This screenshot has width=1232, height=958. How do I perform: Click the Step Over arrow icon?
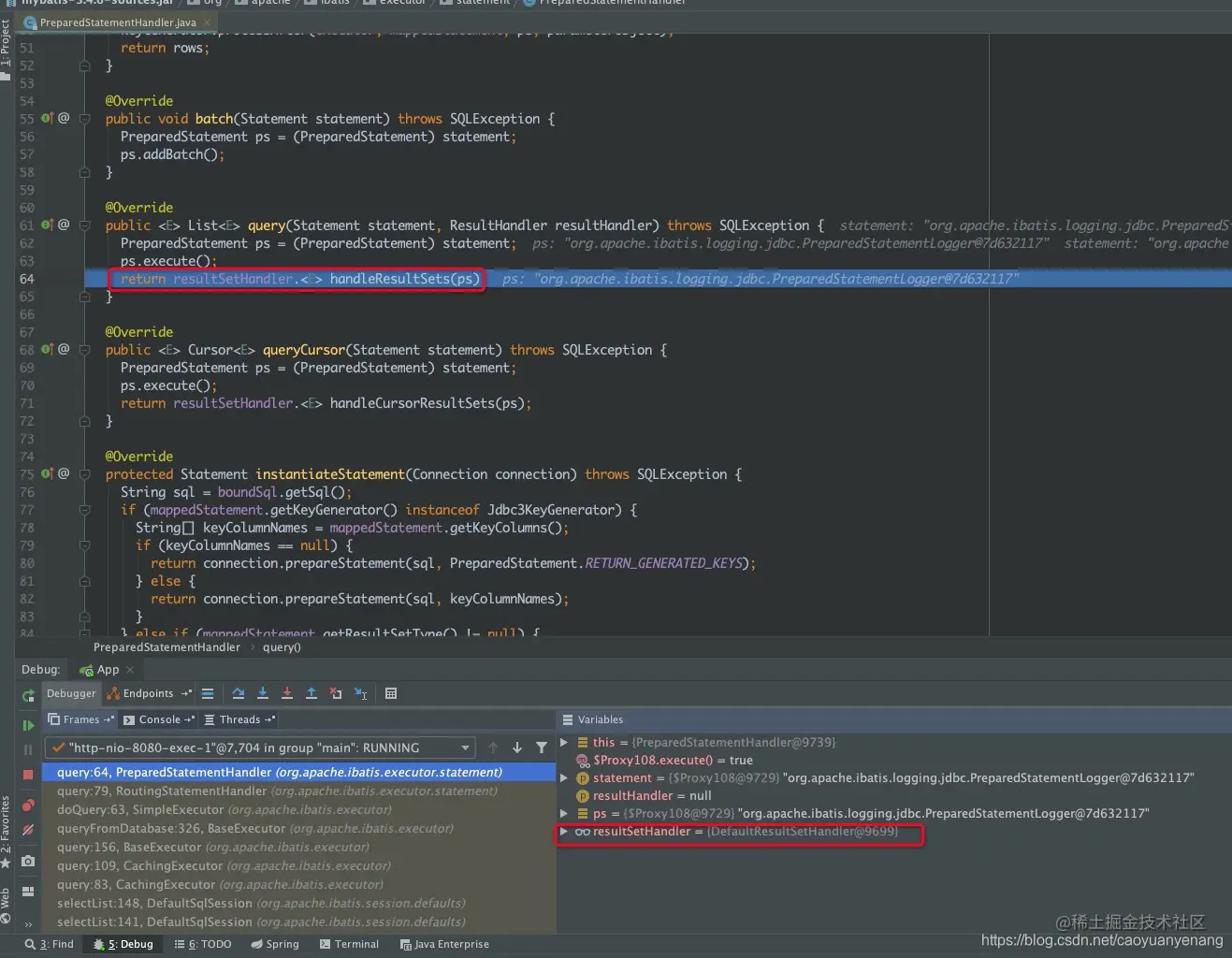pyautogui.click(x=239, y=693)
